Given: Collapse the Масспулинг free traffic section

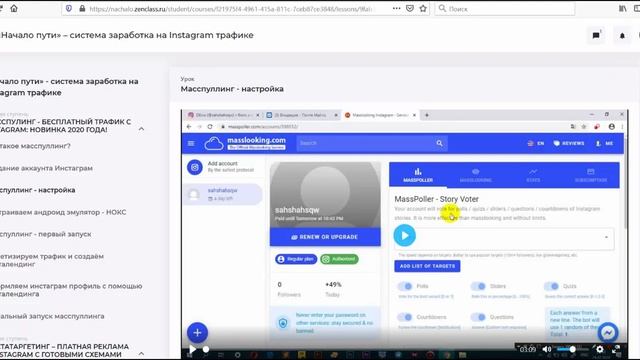Looking at the screenshot, I should tap(141, 129).
